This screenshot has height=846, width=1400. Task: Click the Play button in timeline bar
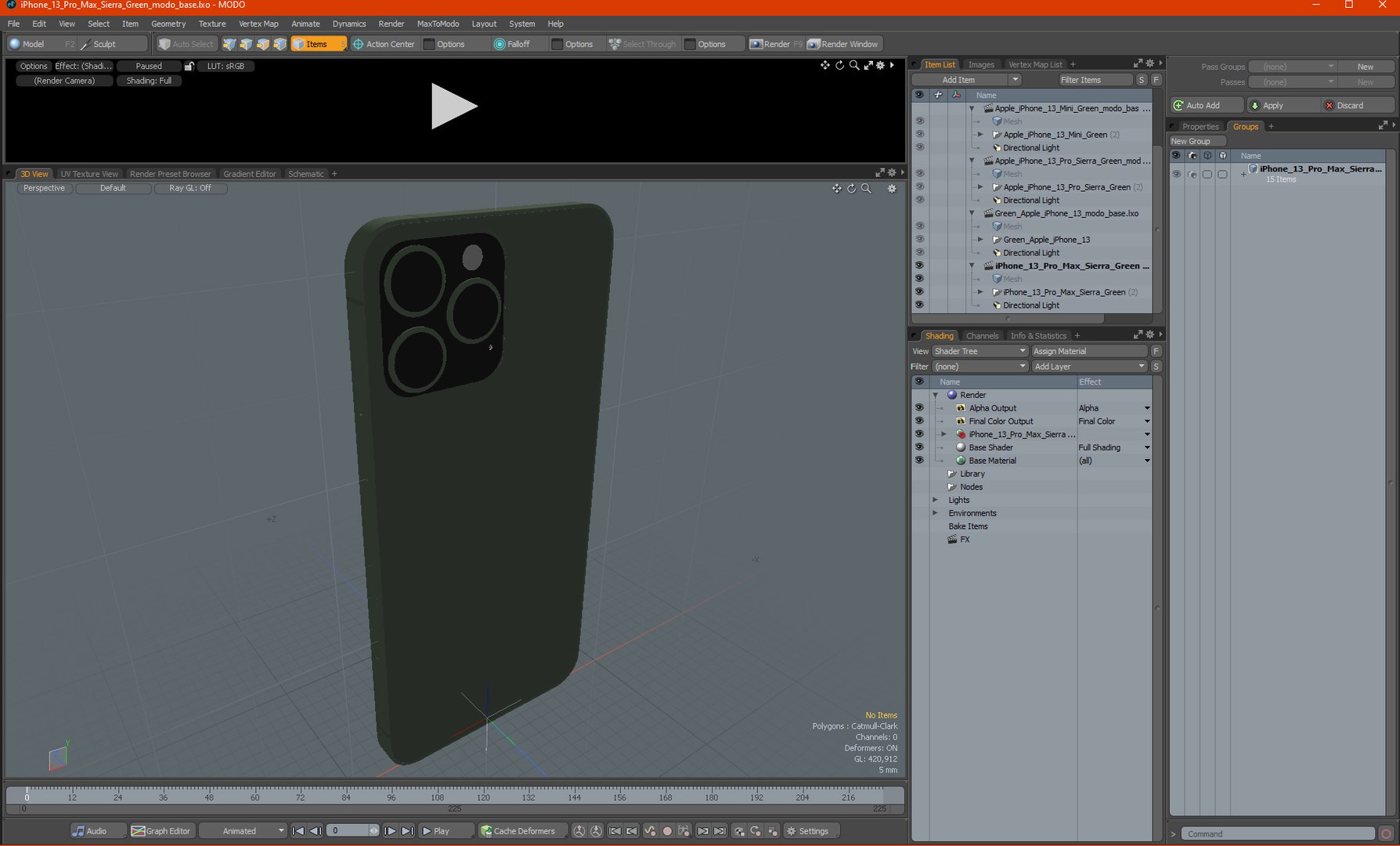446,831
